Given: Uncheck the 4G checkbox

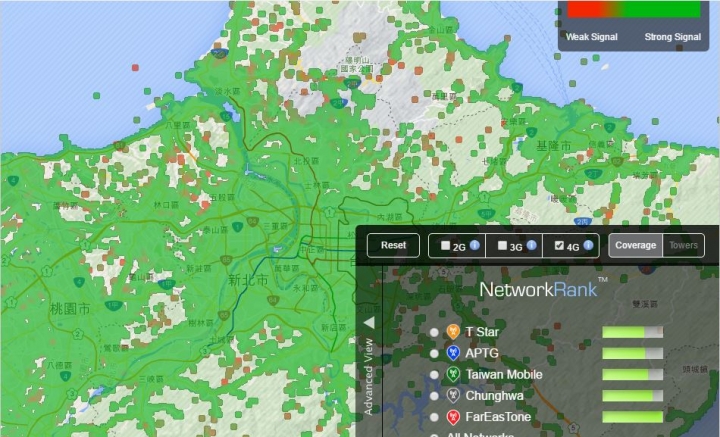Looking at the screenshot, I should [x=559, y=246].
